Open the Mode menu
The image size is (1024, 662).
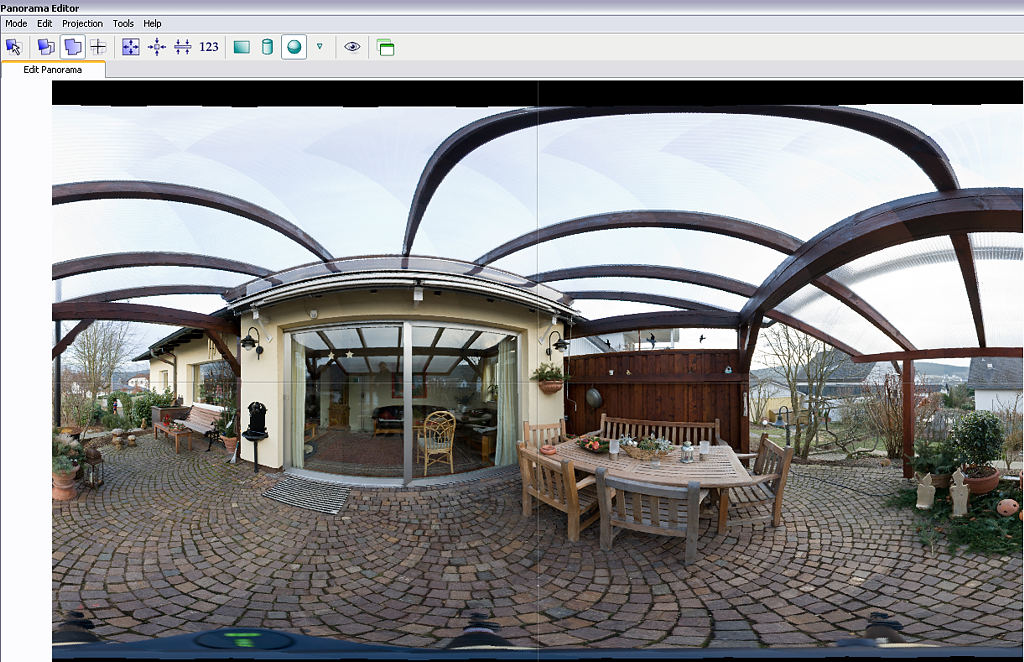click(x=16, y=23)
